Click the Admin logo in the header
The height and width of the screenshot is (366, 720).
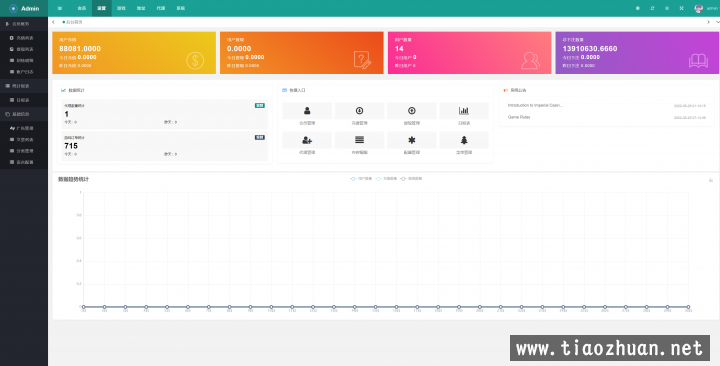click(24, 8)
